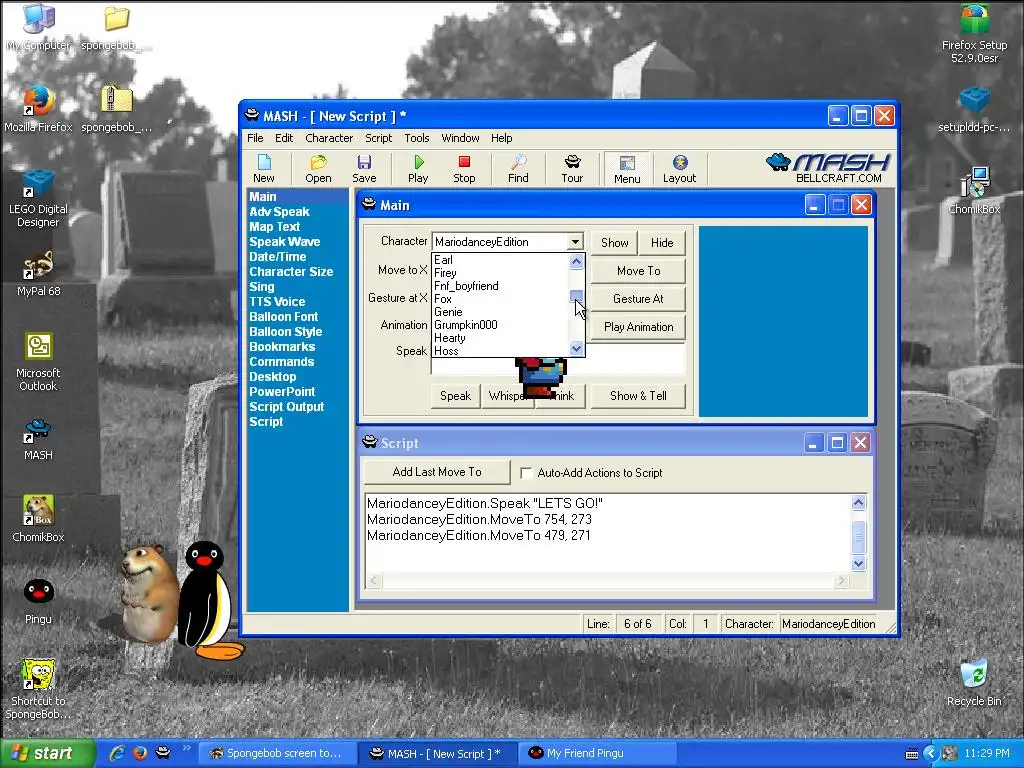Click the character list scroll up arrow
1024x768 pixels.
(576, 262)
